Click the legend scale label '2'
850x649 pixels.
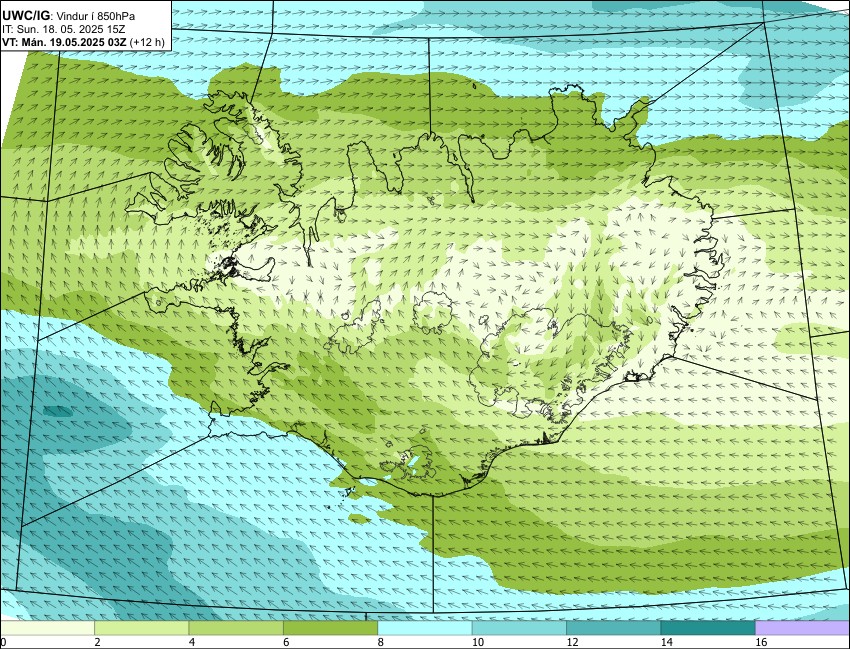tap(97, 642)
